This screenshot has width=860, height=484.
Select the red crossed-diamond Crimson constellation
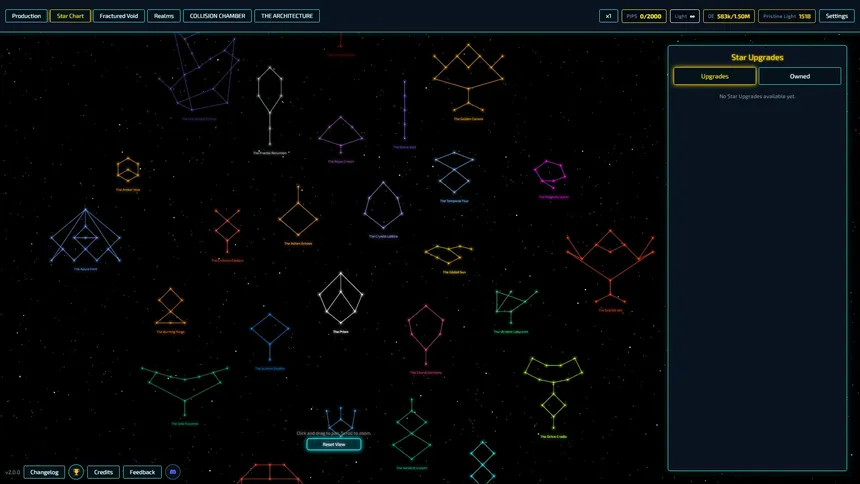227,230
